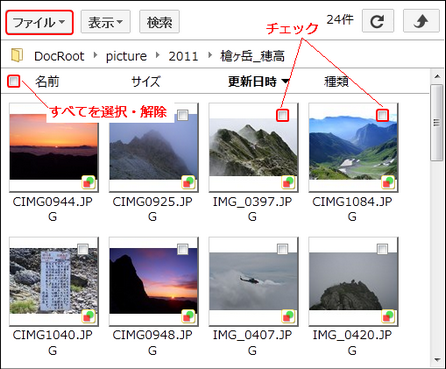The image size is (446, 369).
Task: Expand the arrow after 2011 in breadcrumb
Action: click(x=210, y=55)
